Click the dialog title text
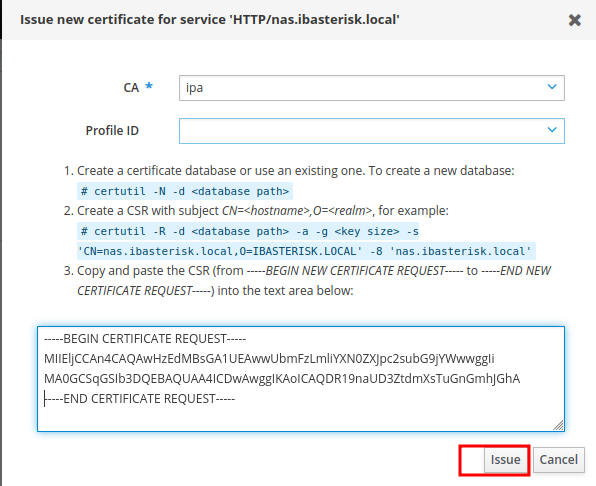 [x=210, y=19]
